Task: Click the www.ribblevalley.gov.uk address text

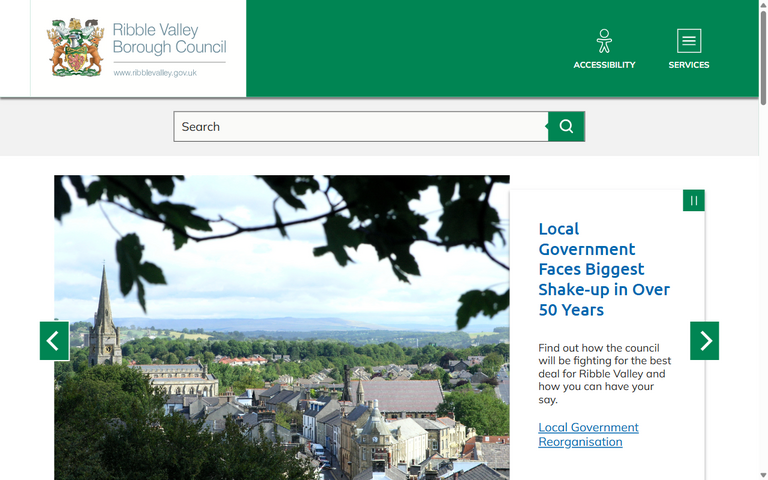Action: pos(155,73)
